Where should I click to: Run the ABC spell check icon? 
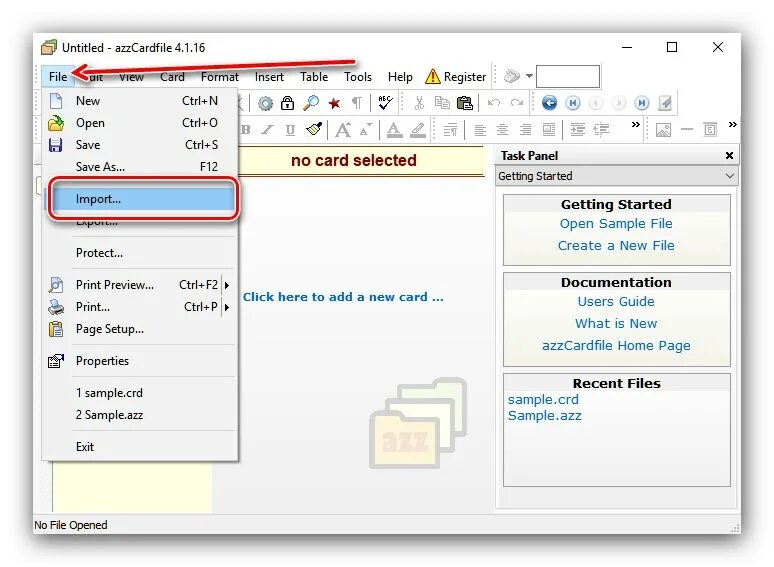[x=385, y=102]
